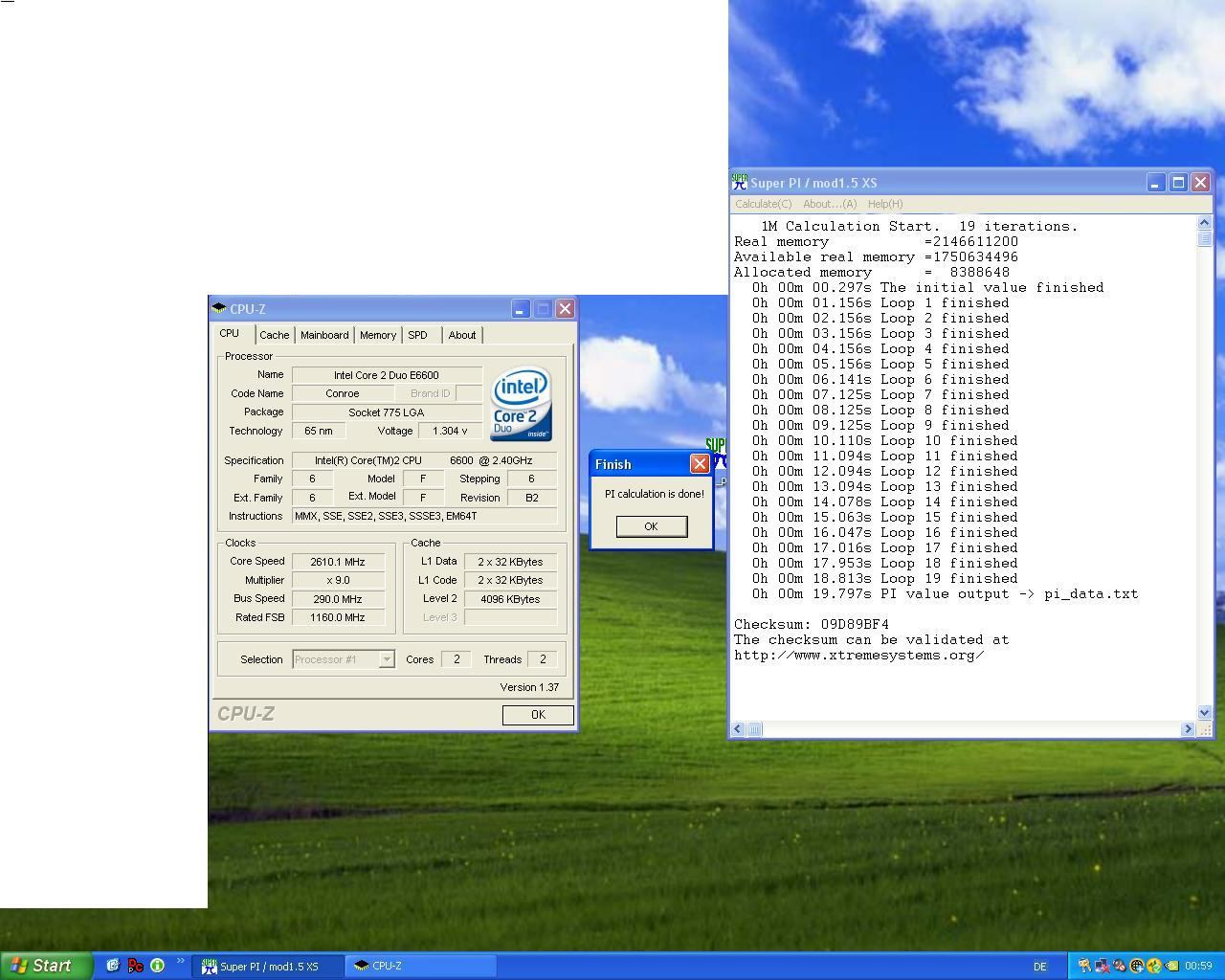Image resolution: width=1225 pixels, height=980 pixels.
Task: Click Super PI vertical scrollbar down arrow
Action: click(x=1204, y=712)
